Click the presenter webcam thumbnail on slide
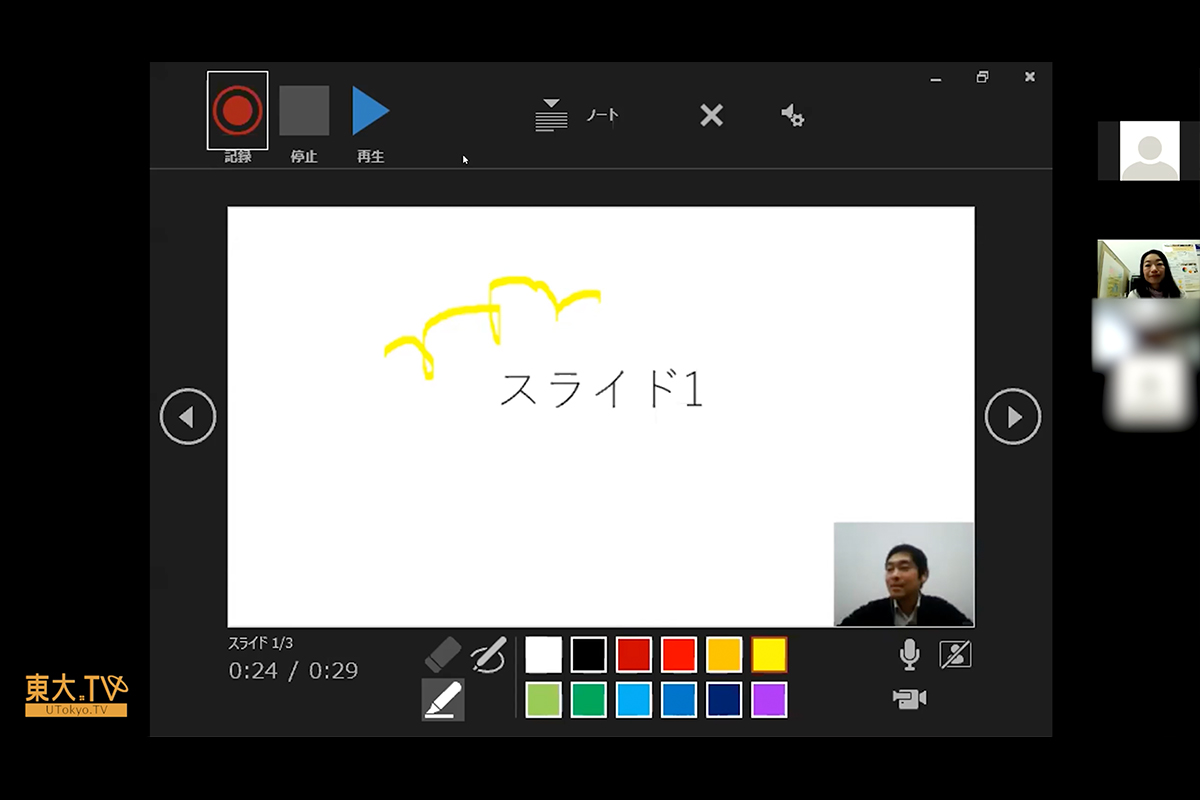Image resolution: width=1200 pixels, height=800 pixels. [904, 574]
